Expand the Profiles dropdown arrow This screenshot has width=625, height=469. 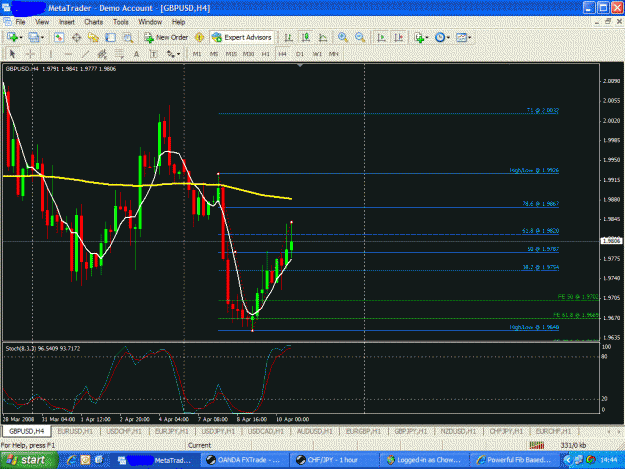point(42,38)
